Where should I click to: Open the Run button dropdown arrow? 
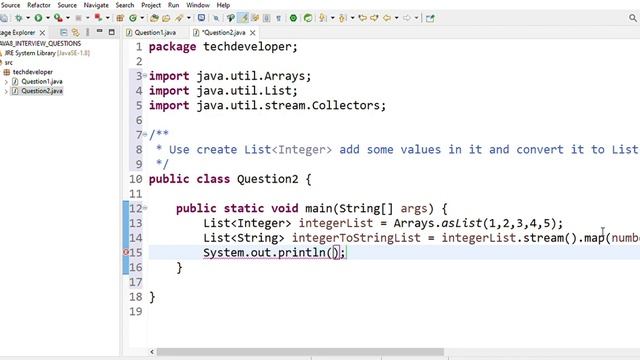coord(47,18)
